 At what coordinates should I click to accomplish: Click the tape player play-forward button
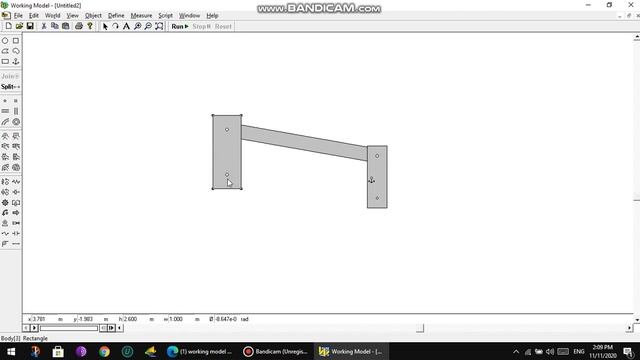point(34,328)
